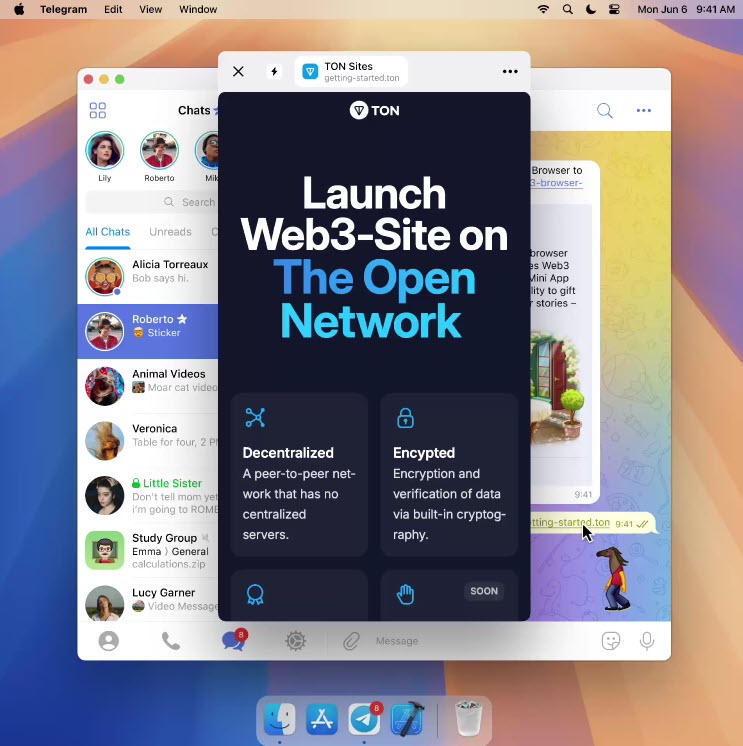Open the Little Sister secret chat
743x746 pixels.
pyautogui.click(x=148, y=495)
